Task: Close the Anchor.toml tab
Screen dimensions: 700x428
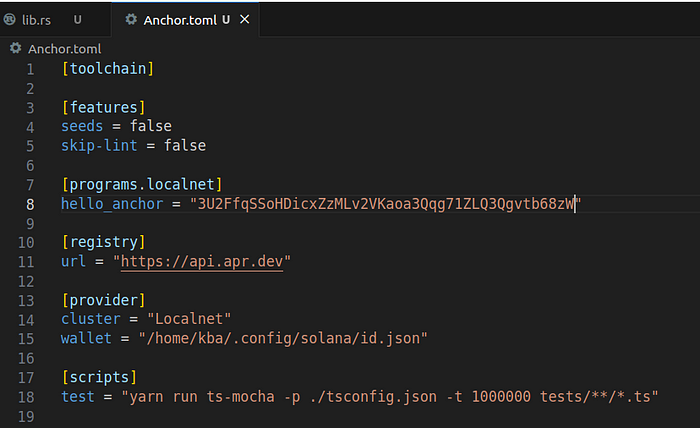Action: coord(246,19)
